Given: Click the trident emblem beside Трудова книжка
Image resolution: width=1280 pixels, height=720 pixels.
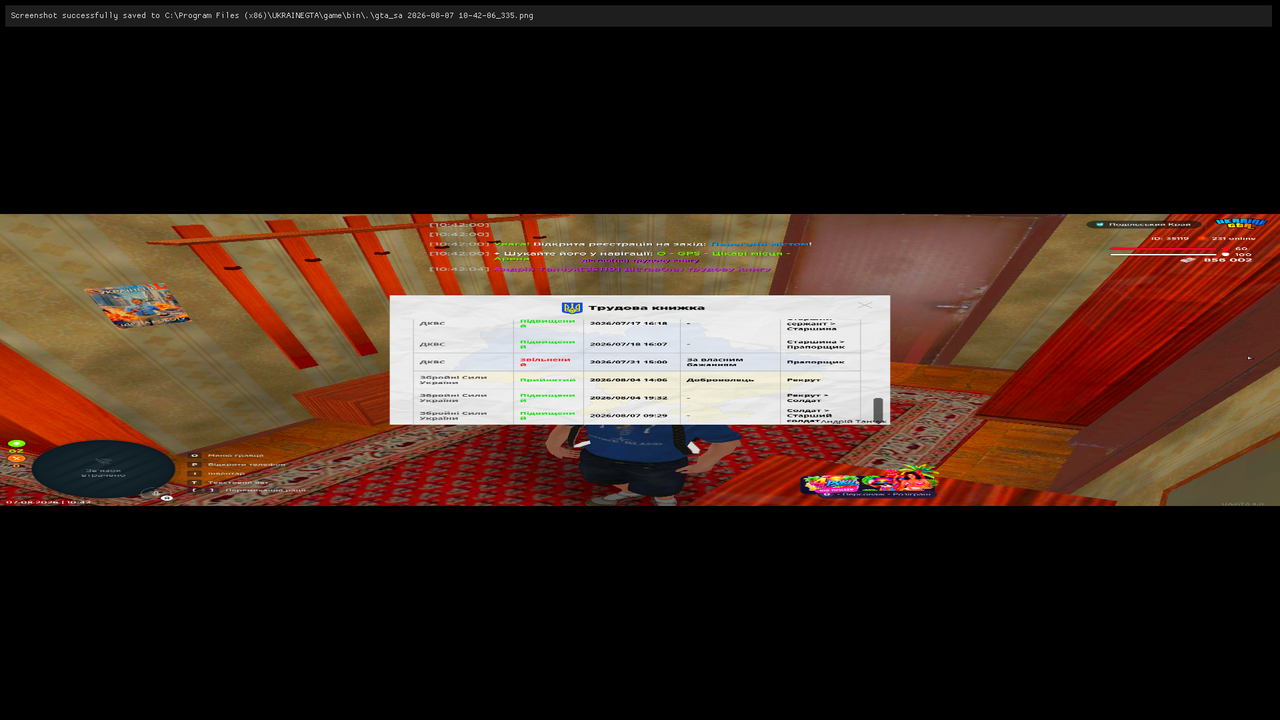Looking at the screenshot, I should (x=572, y=308).
